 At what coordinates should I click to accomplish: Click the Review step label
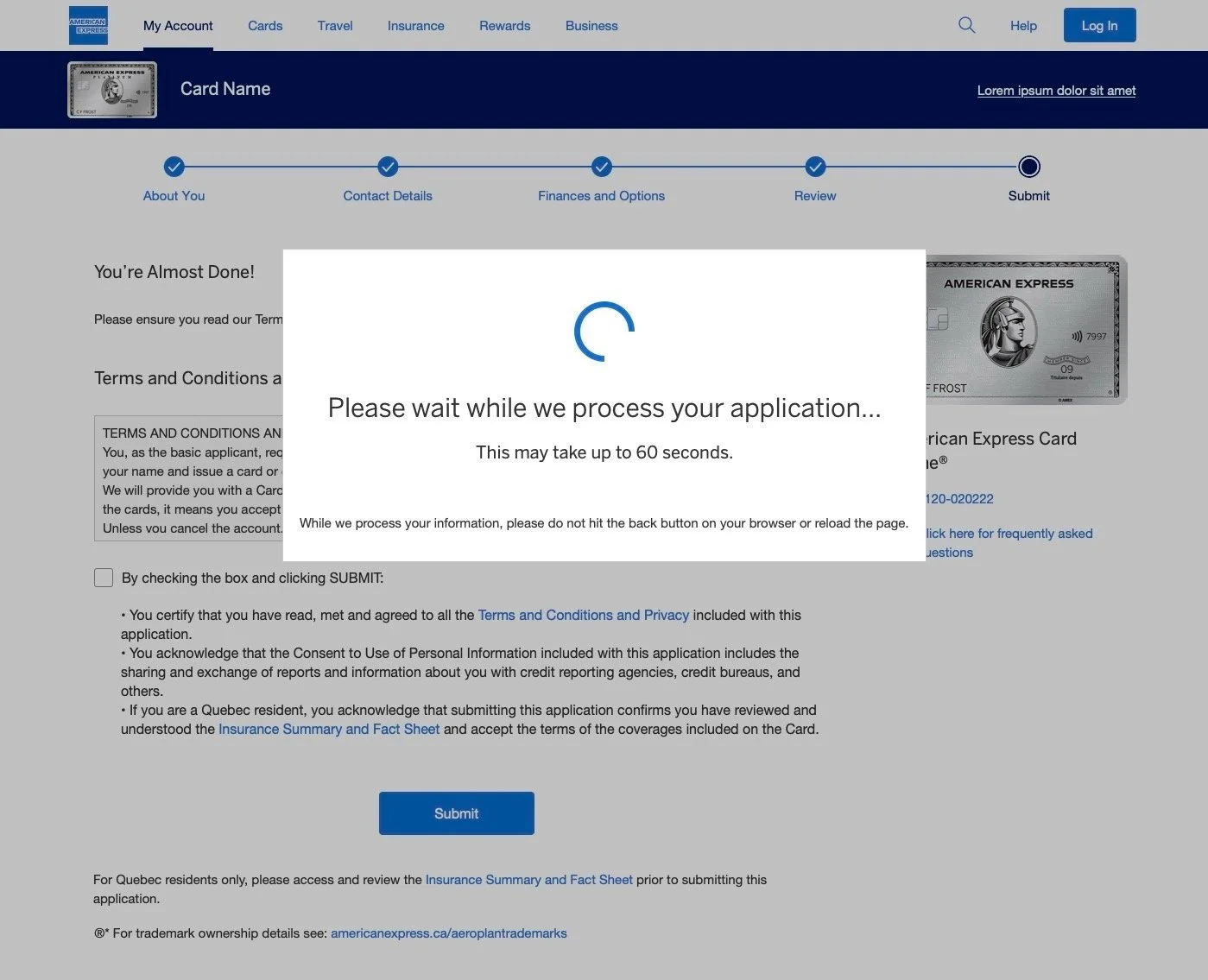[x=815, y=196]
